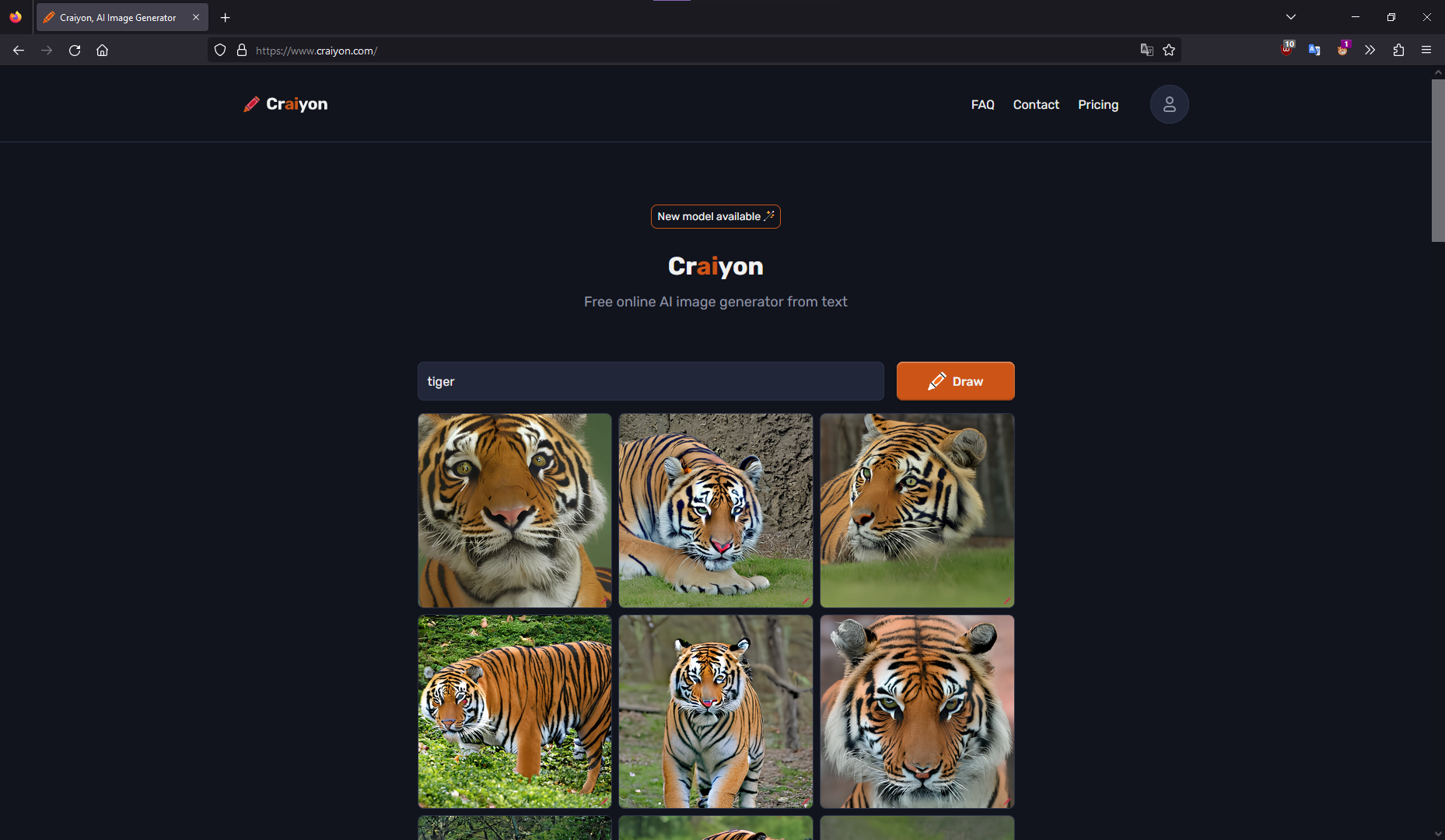Image resolution: width=1445 pixels, height=840 pixels.
Task: Open the browser extensions puzzle-piece icon
Action: 1398,50
